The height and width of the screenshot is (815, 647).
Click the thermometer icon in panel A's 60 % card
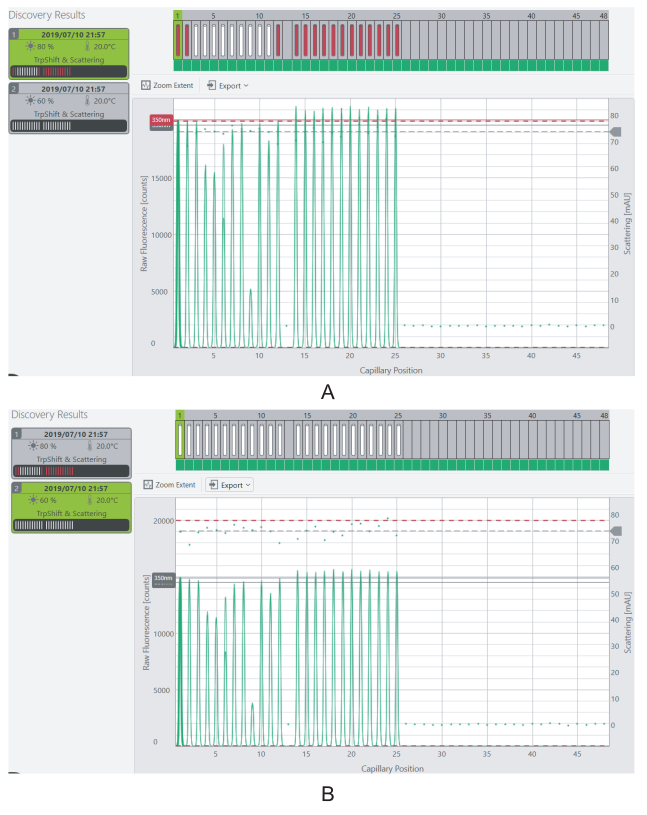[87, 100]
